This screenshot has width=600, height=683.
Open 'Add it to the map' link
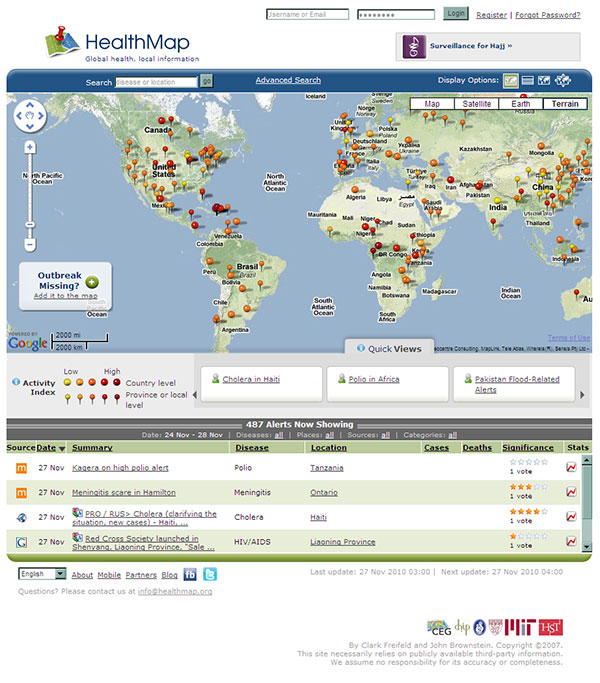[x=65, y=296]
